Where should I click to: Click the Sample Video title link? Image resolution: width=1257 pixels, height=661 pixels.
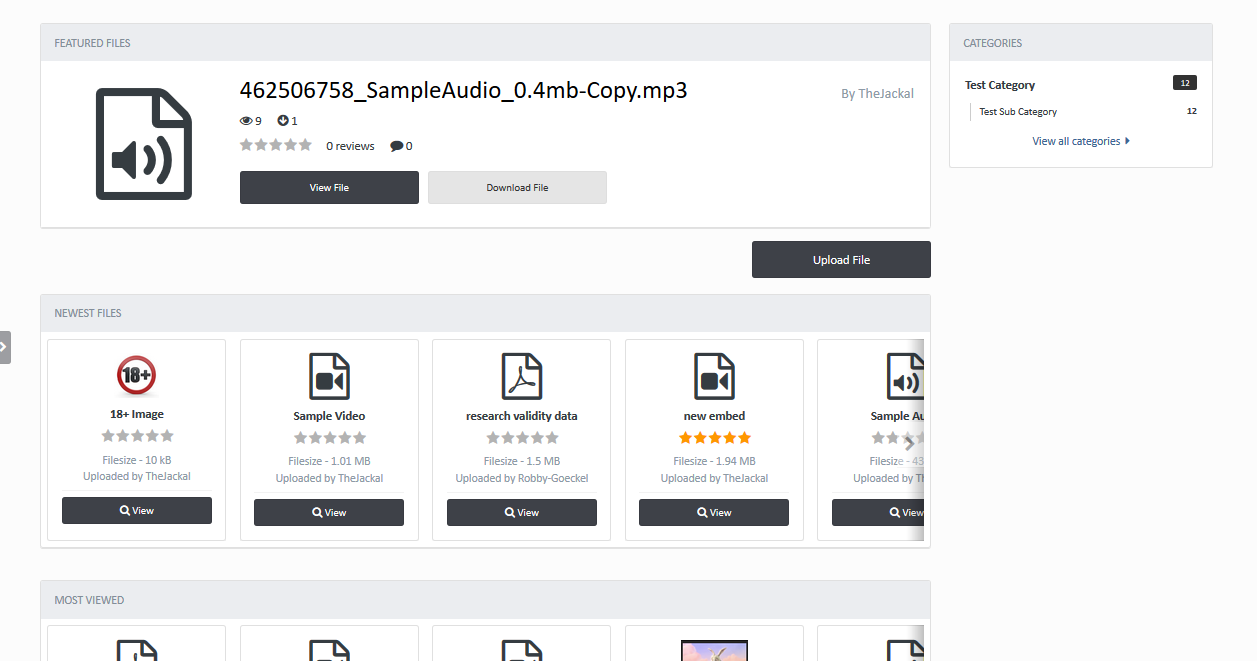(329, 416)
